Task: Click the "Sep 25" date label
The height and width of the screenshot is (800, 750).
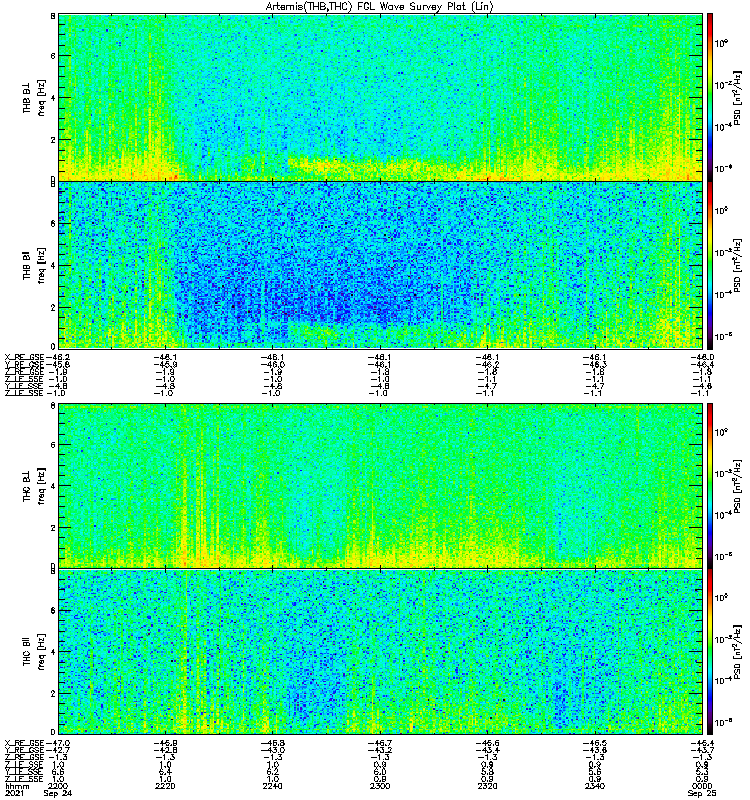Action: 702,793
